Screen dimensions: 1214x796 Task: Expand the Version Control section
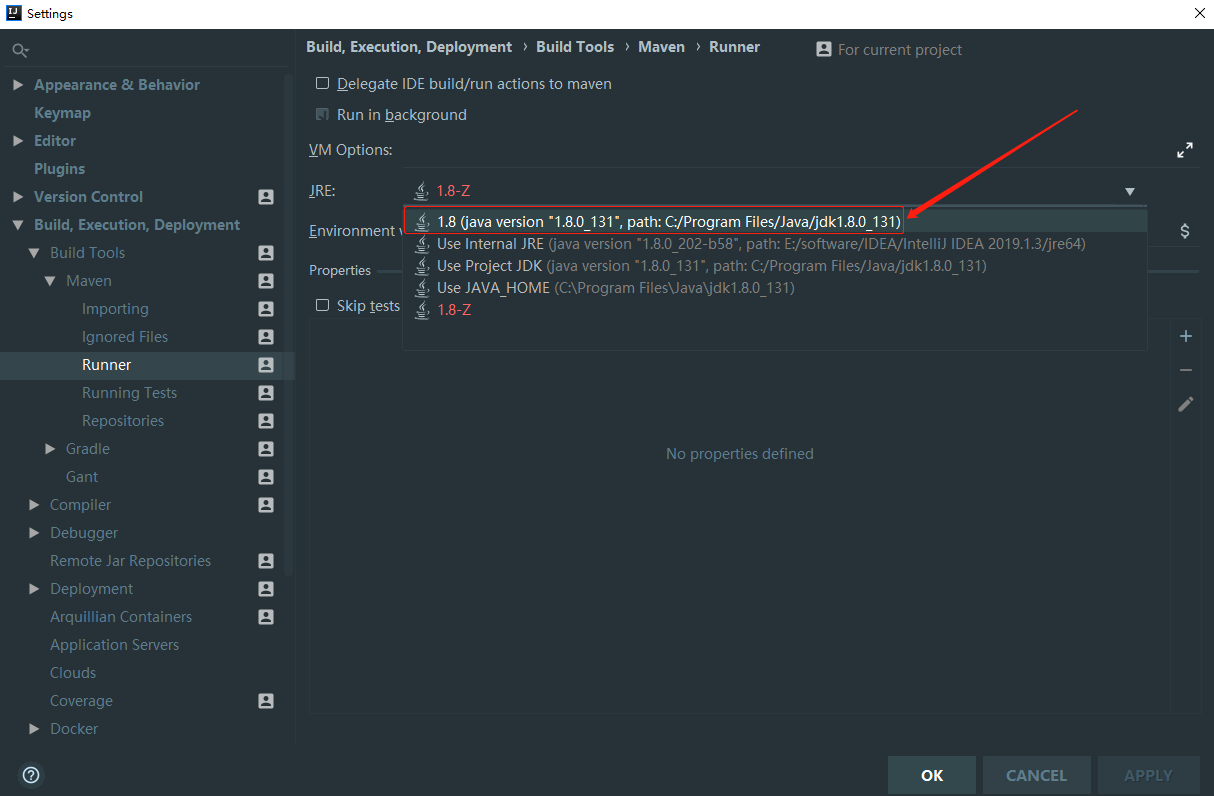pyautogui.click(x=18, y=197)
